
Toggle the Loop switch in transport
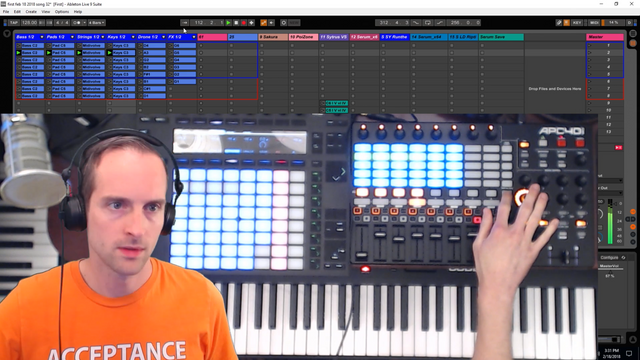click(x=428, y=23)
